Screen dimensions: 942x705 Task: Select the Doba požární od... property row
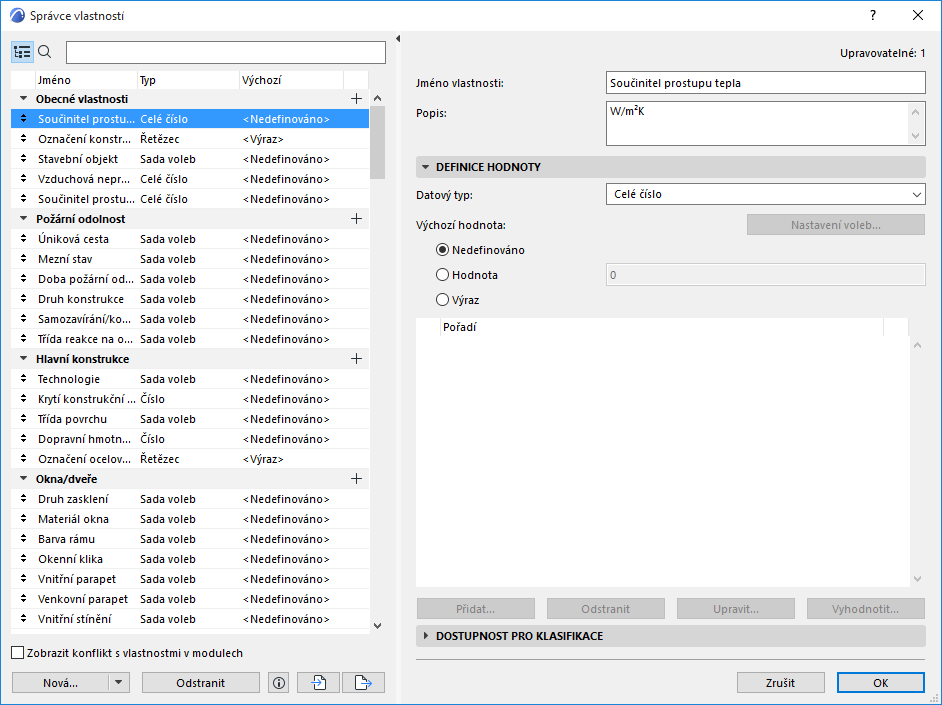coord(190,279)
